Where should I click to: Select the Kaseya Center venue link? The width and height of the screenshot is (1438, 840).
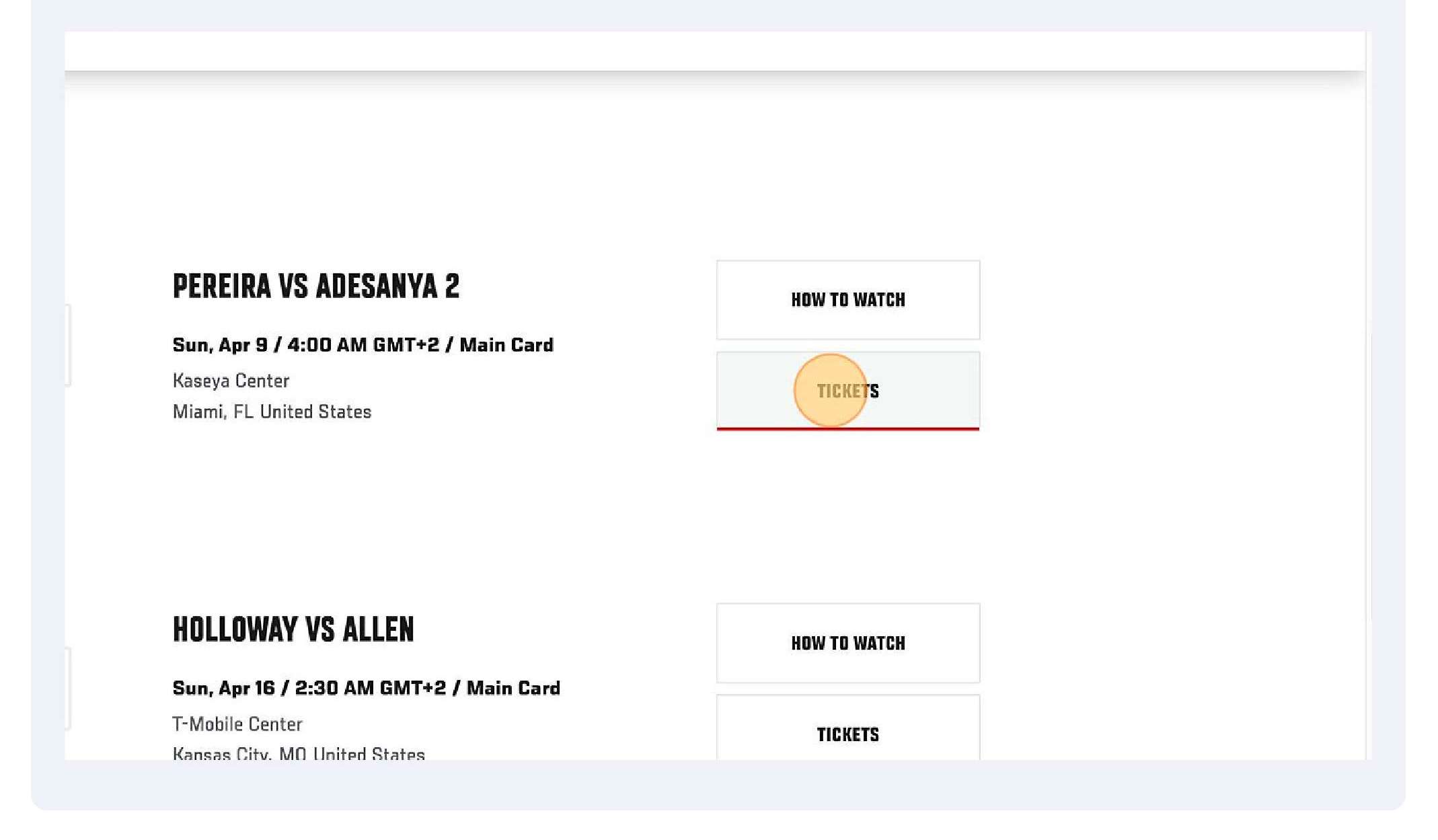[231, 380]
